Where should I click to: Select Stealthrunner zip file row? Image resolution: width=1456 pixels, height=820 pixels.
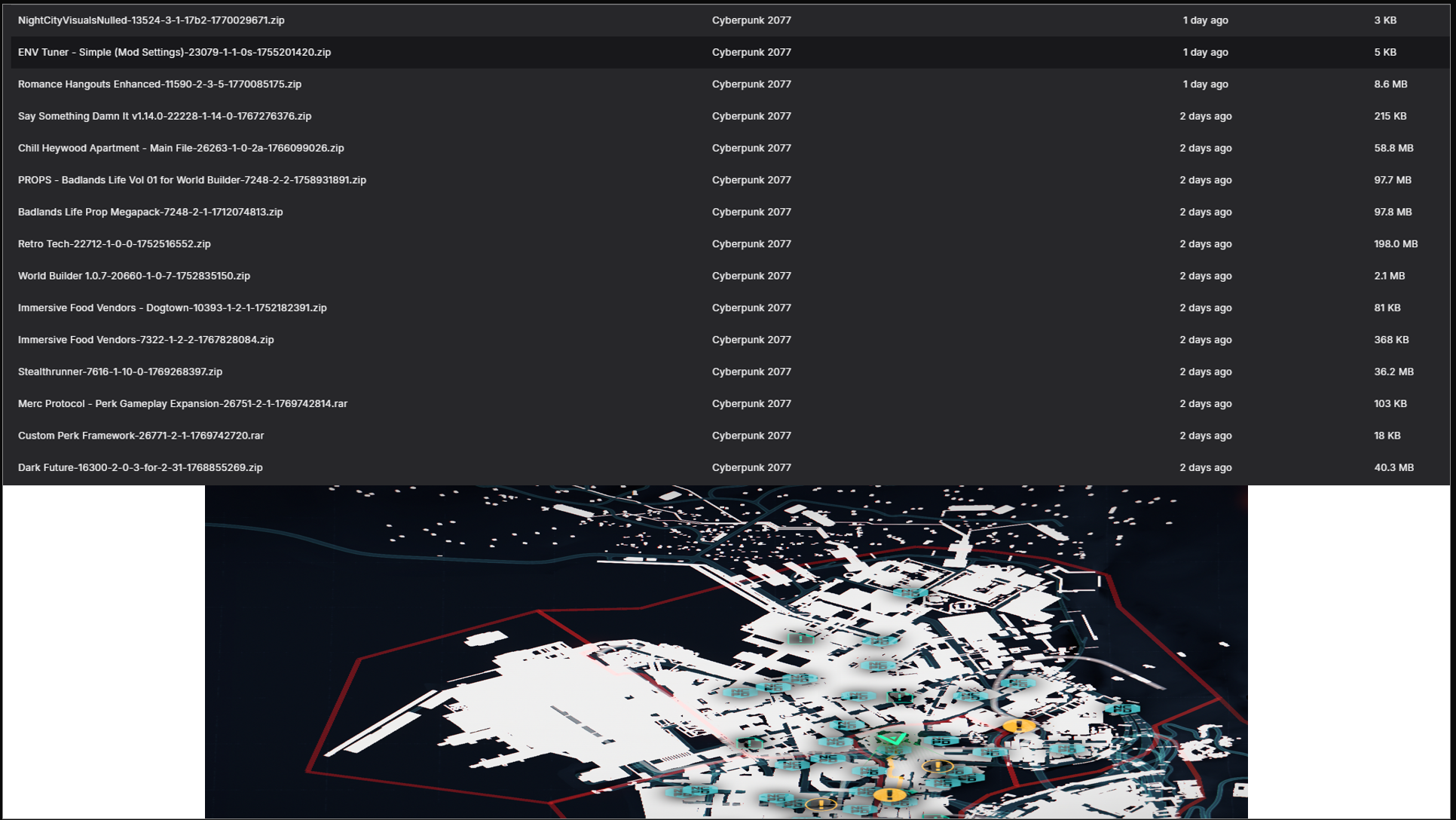click(x=120, y=372)
